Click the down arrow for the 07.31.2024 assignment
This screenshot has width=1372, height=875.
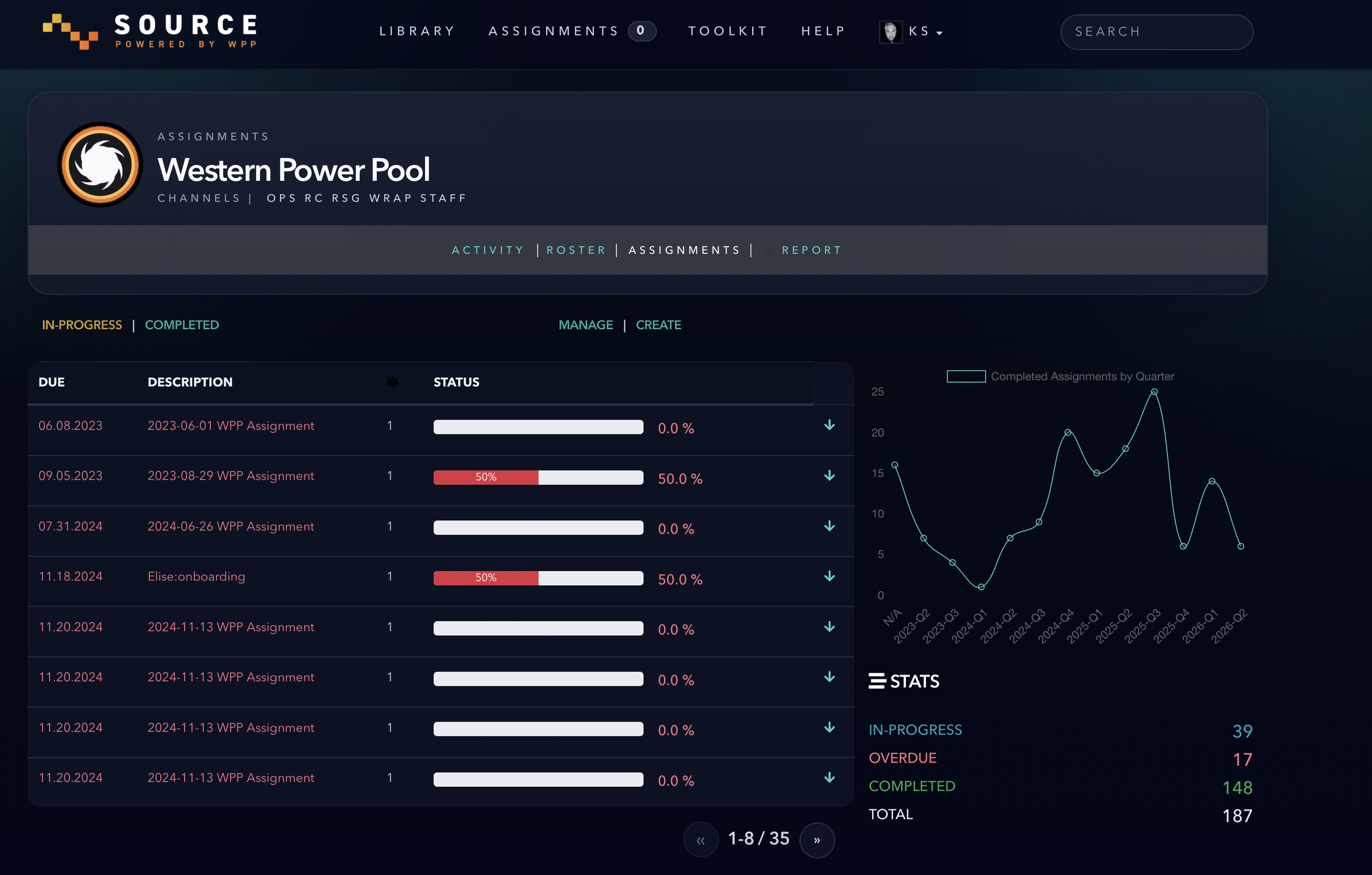coord(830,526)
